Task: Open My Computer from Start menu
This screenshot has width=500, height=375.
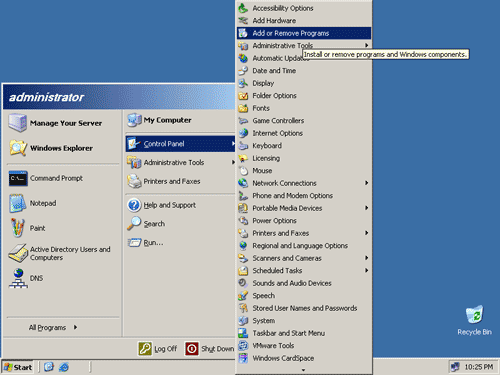Action: pos(180,120)
